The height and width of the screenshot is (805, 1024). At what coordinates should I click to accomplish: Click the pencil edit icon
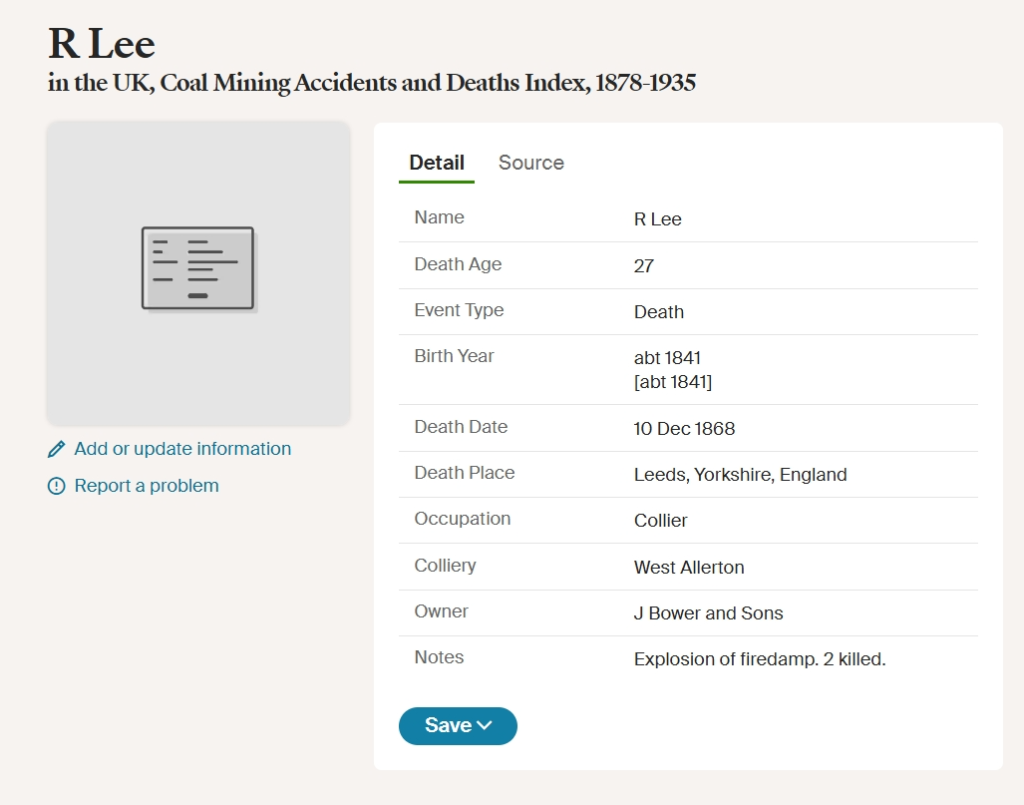click(56, 449)
